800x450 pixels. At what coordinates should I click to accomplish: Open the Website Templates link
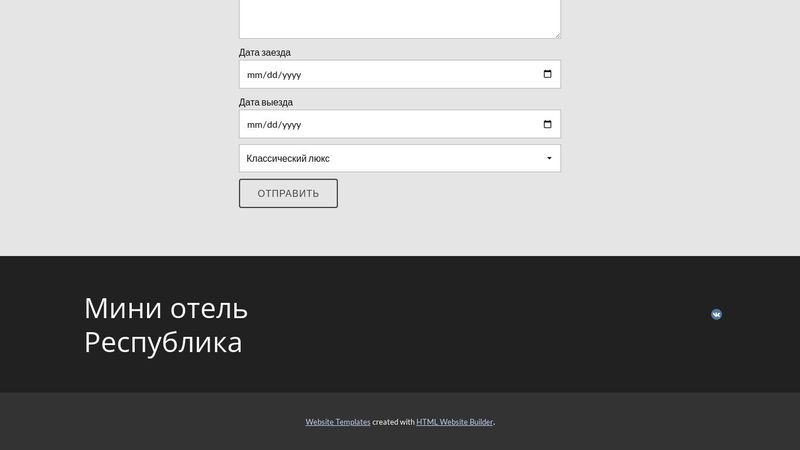click(x=338, y=422)
